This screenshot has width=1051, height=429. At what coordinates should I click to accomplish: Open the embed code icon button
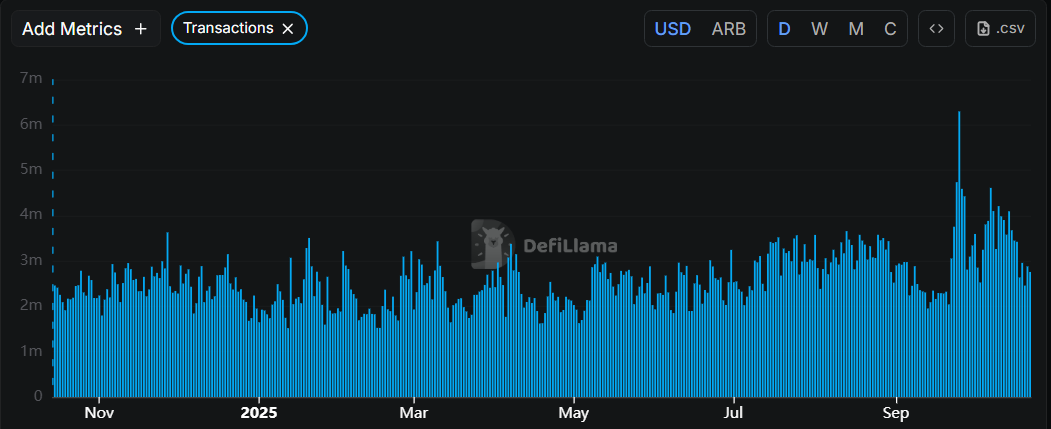click(x=936, y=29)
